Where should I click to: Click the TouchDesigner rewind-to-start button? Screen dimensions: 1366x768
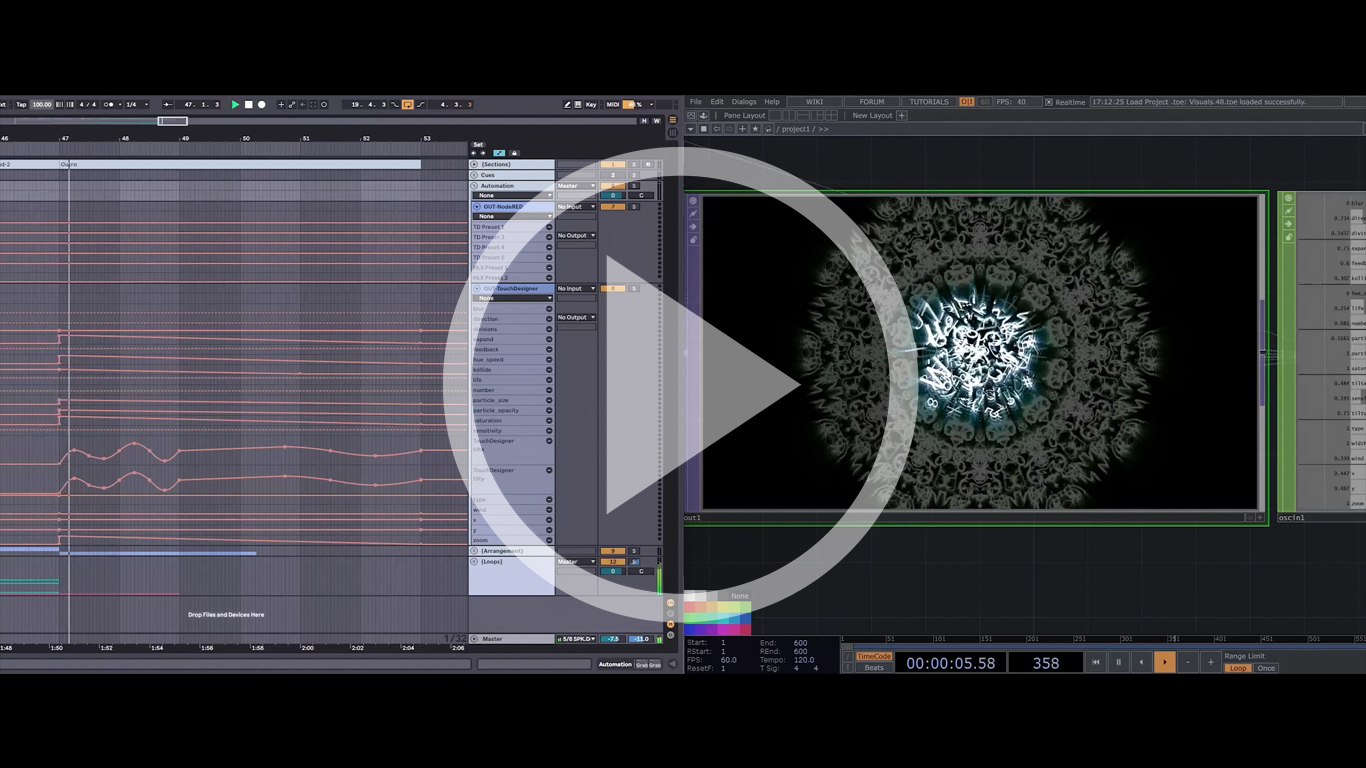pyautogui.click(x=1096, y=662)
